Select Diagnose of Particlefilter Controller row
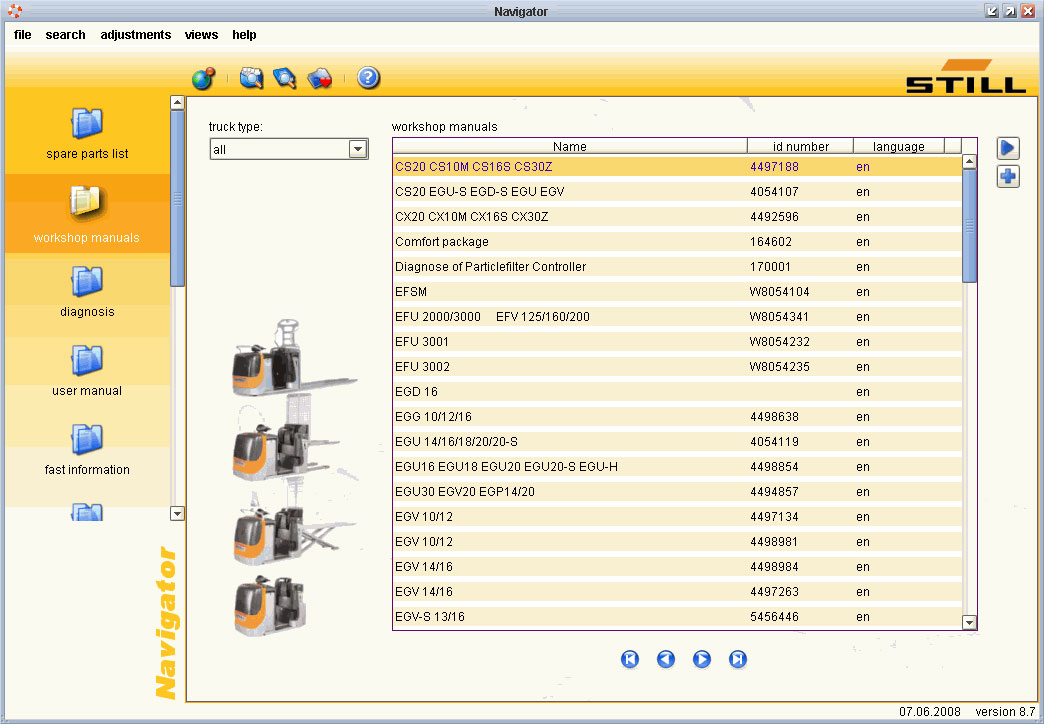The height and width of the screenshot is (724, 1044). coord(677,266)
